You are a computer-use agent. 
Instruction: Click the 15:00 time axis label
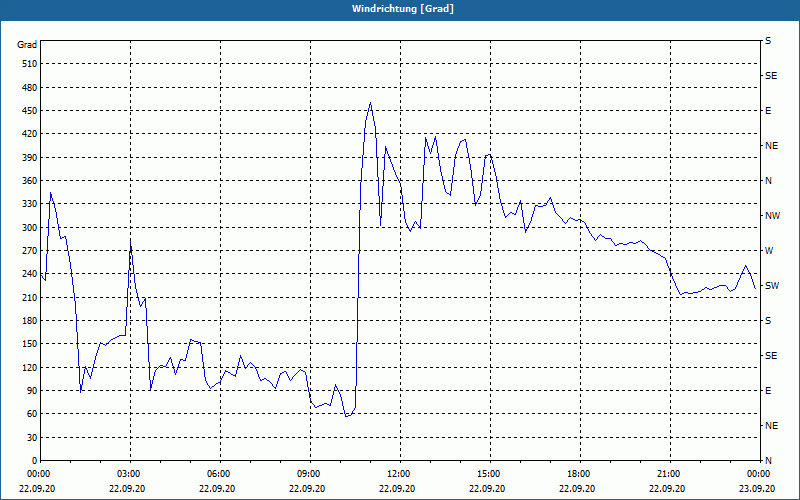point(487,474)
